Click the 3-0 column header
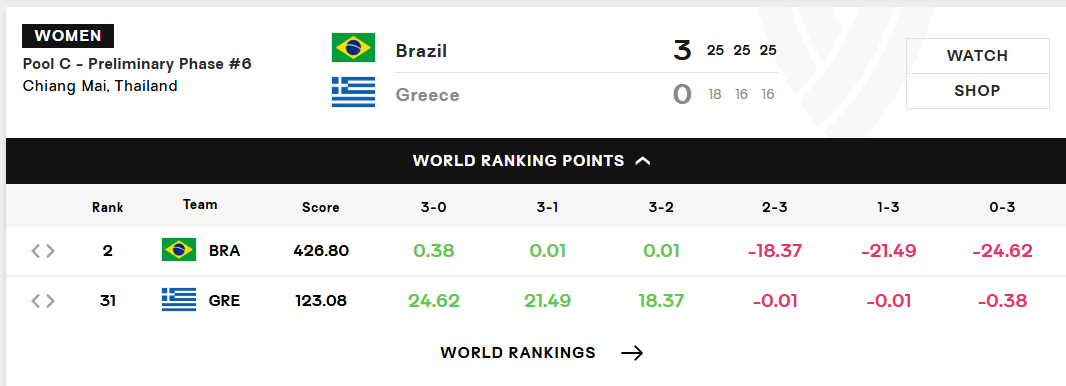1066x386 pixels. tap(434, 207)
